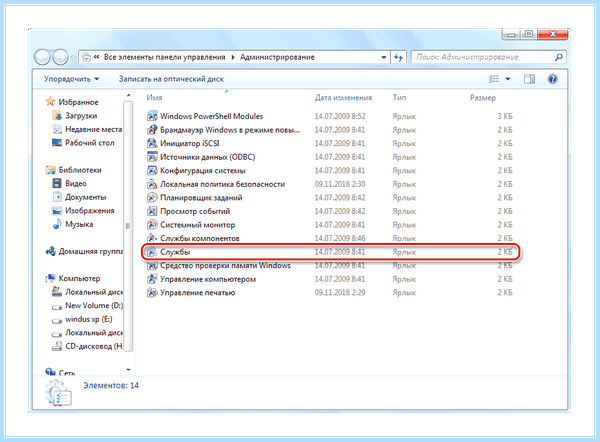This screenshot has height=442, width=600.
Task: Select the Службы shortcut icon
Action: 152,252
